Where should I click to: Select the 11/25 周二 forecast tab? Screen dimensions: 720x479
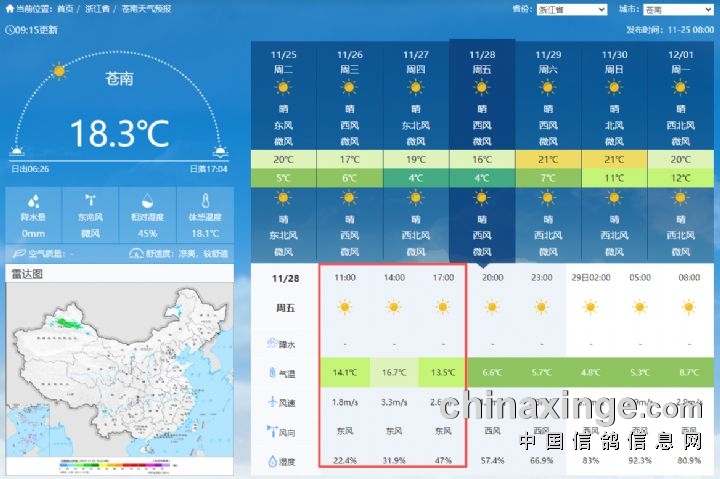(x=283, y=61)
